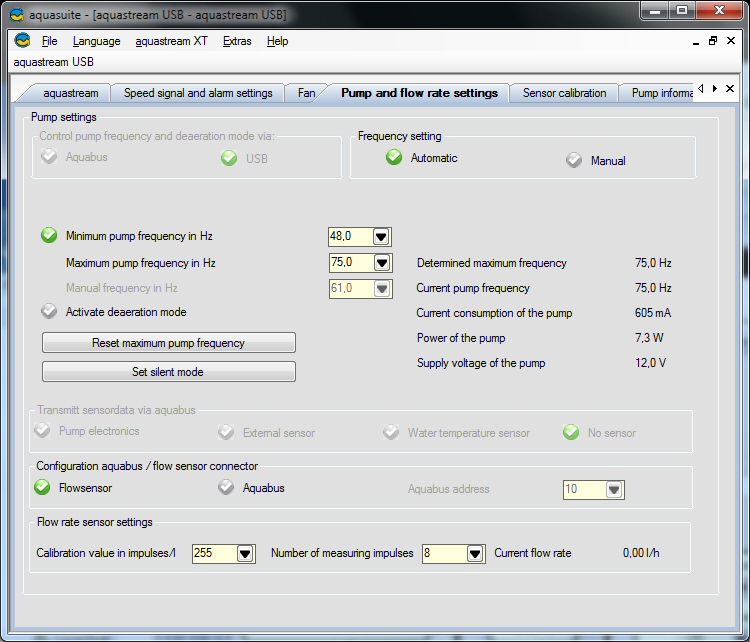Open the File menu
The image size is (750, 642).
50,41
